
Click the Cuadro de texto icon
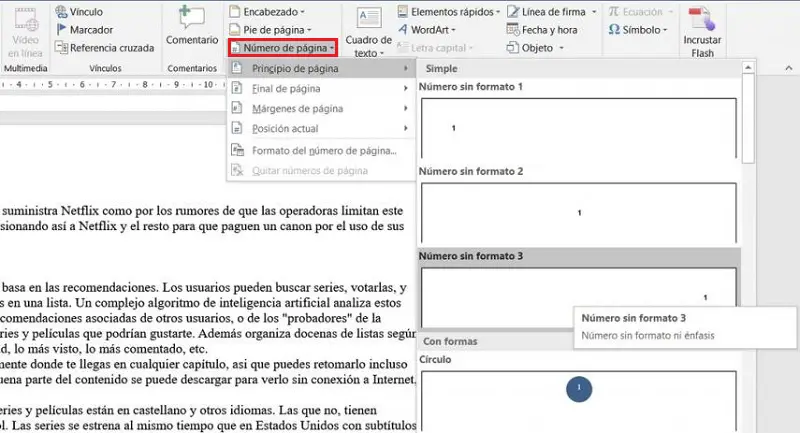(x=368, y=19)
